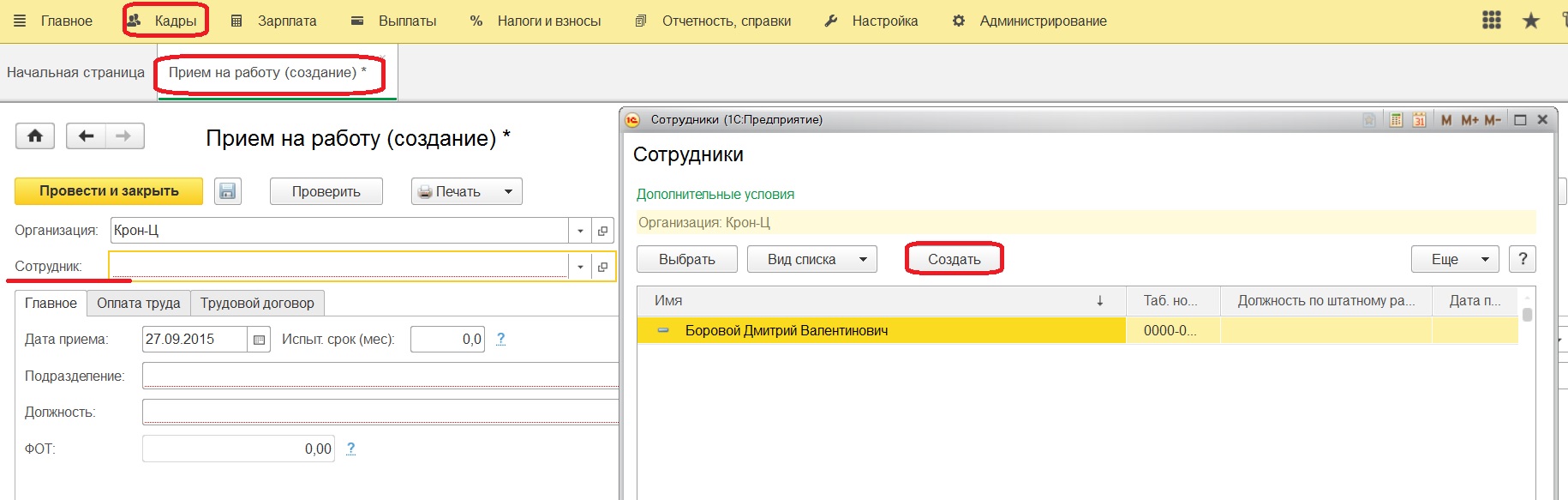Add Сотрудники window to favorites via star-page icon
Screen dimensions: 1568x500
pos(1369,120)
